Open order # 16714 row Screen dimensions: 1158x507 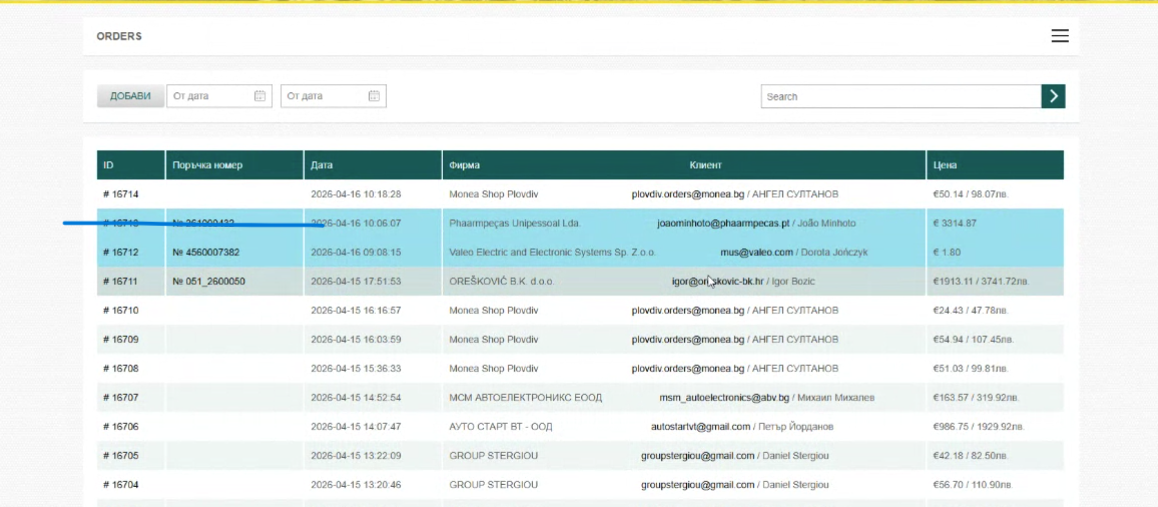point(120,194)
